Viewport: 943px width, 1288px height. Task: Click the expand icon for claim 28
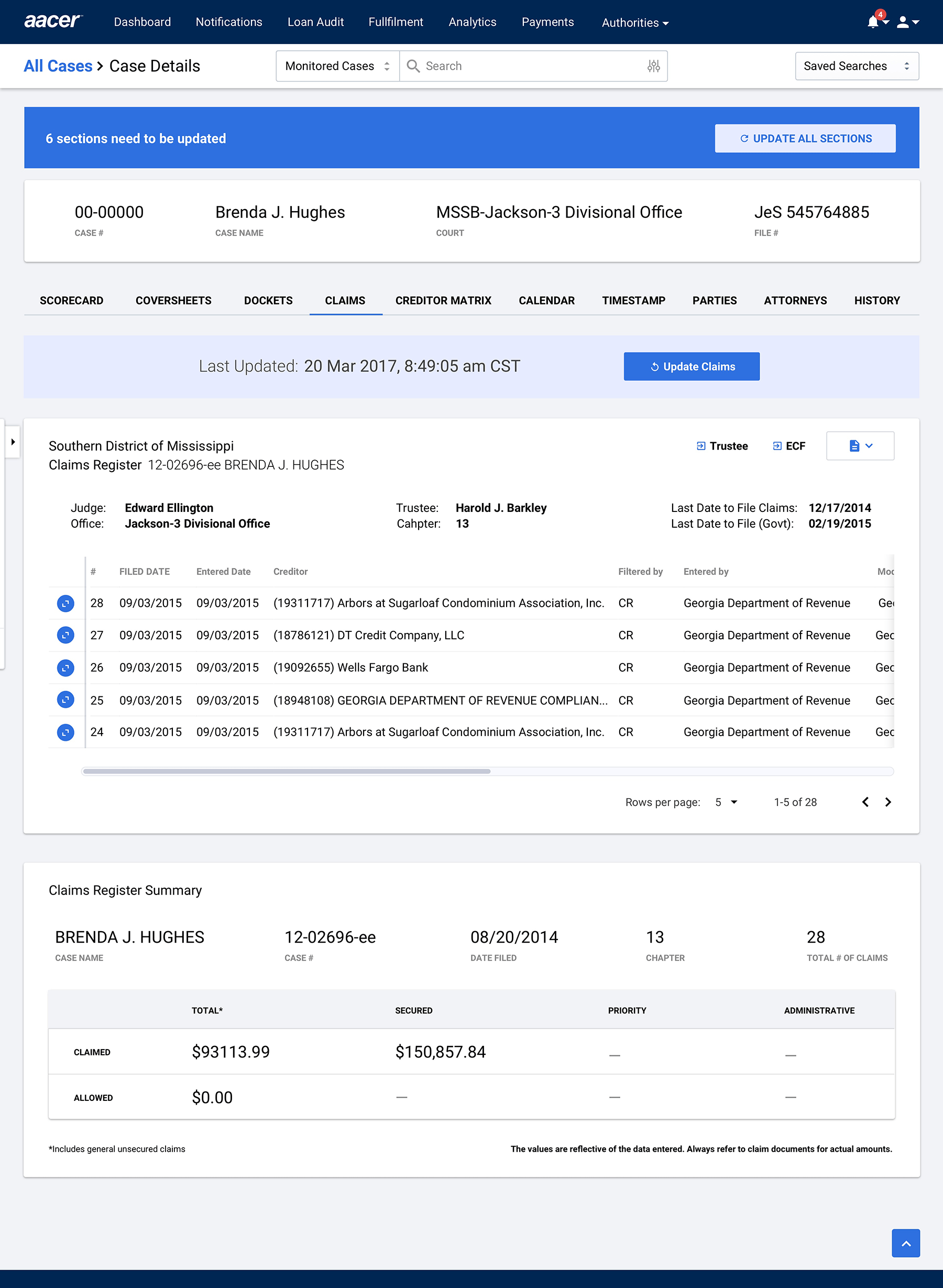(x=65, y=603)
